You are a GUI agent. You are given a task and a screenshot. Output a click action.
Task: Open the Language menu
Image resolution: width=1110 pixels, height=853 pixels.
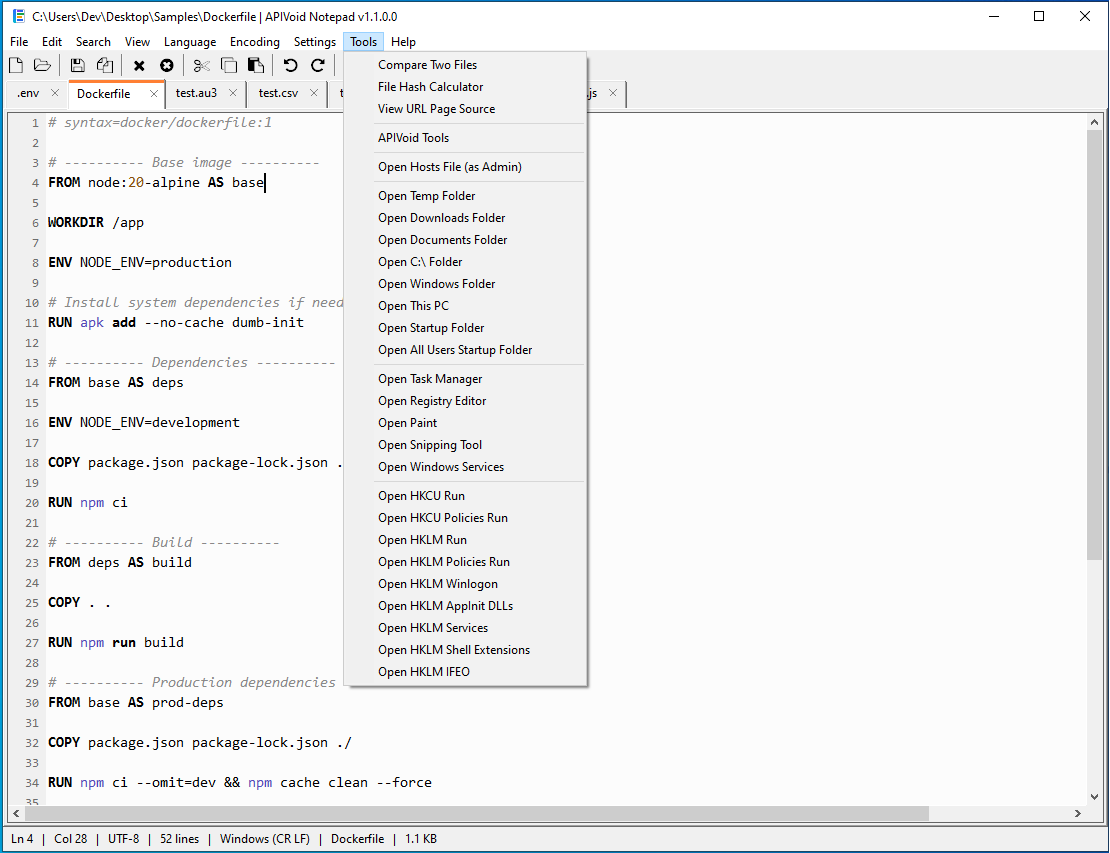[190, 42]
